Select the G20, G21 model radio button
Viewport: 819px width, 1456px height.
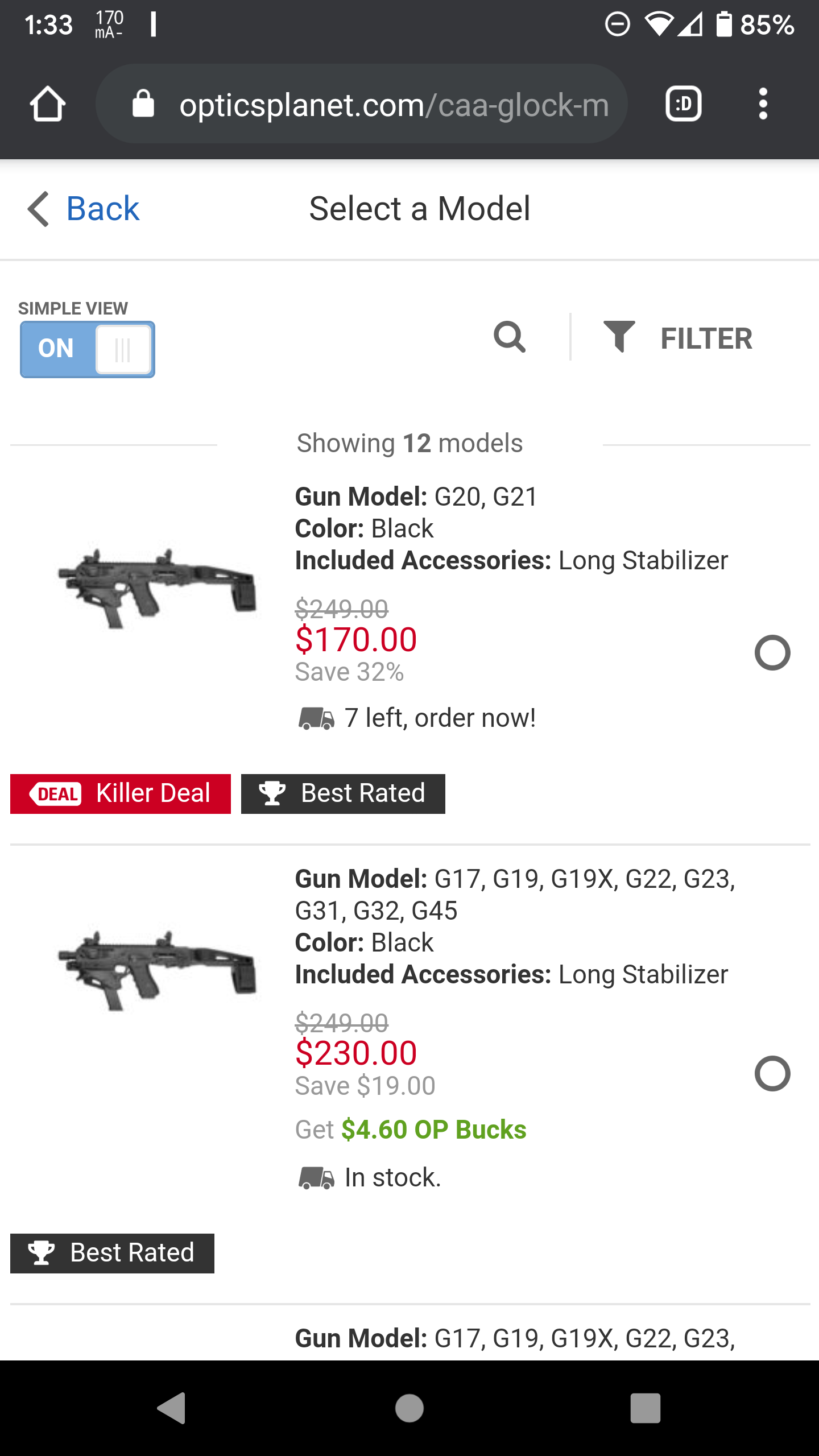772,652
